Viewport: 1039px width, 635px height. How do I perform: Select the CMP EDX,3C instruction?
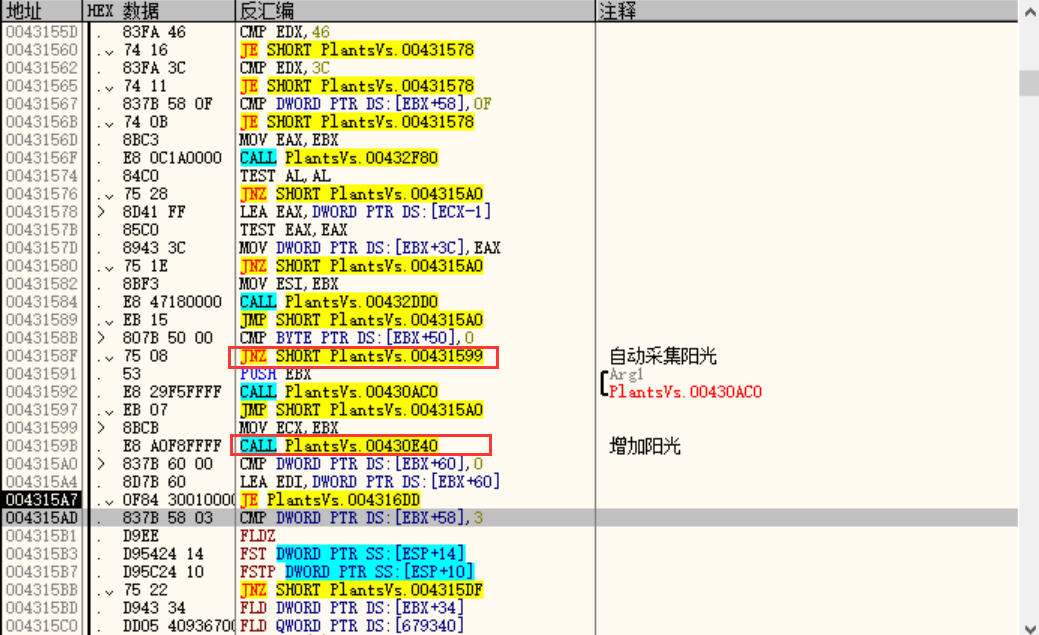click(x=284, y=68)
